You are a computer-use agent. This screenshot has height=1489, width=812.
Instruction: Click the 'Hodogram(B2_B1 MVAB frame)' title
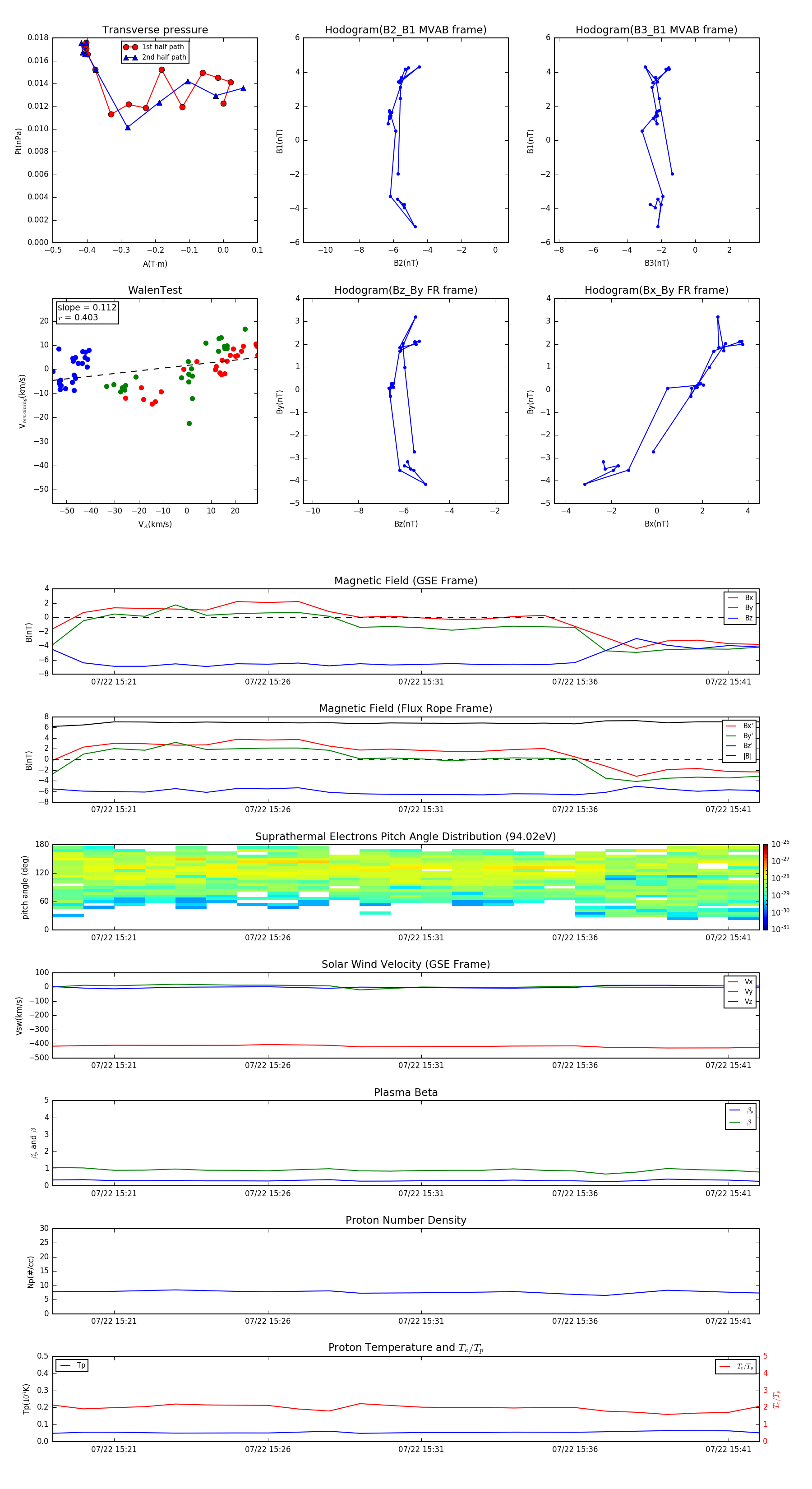click(406, 30)
